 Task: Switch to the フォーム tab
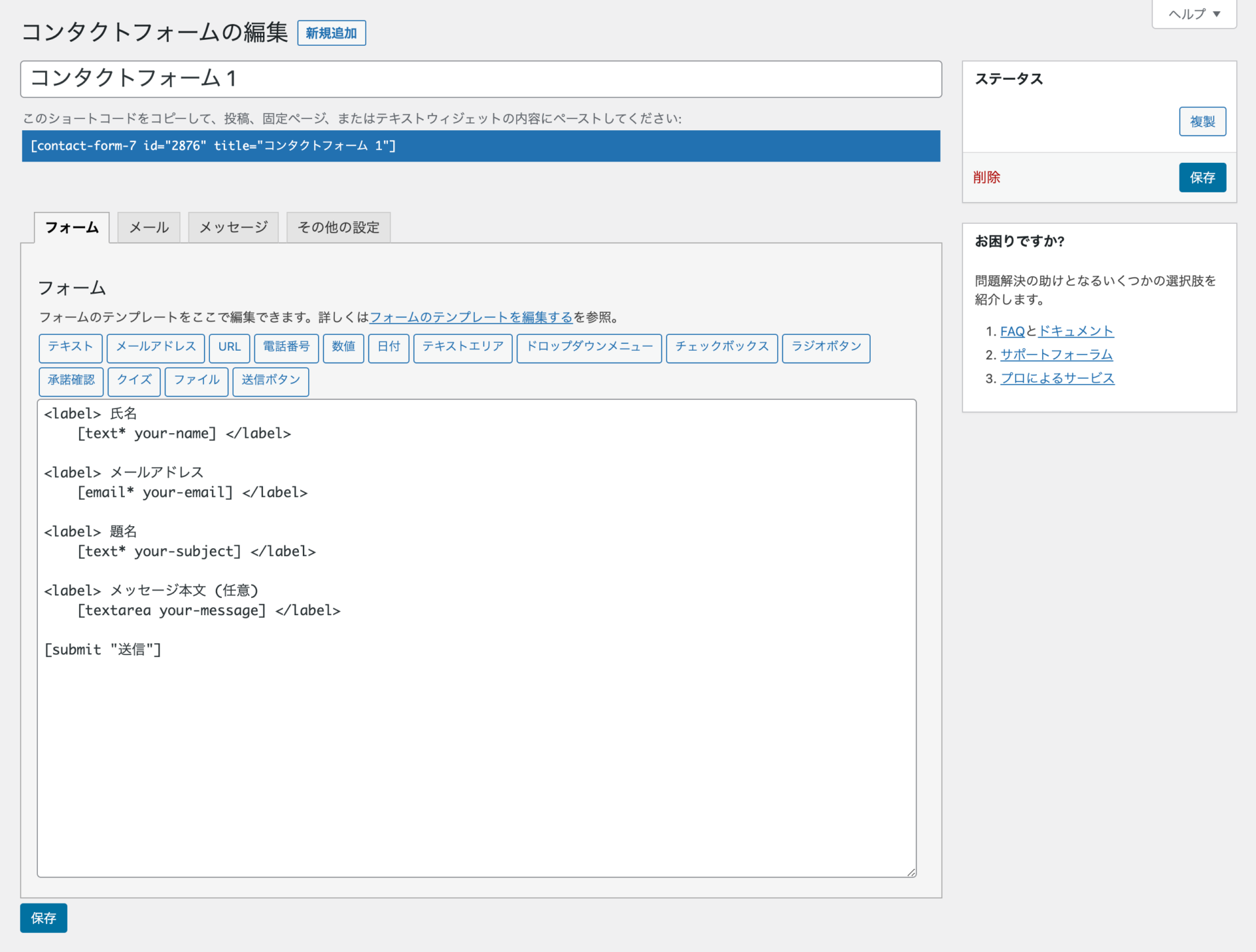click(x=72, y=227)
